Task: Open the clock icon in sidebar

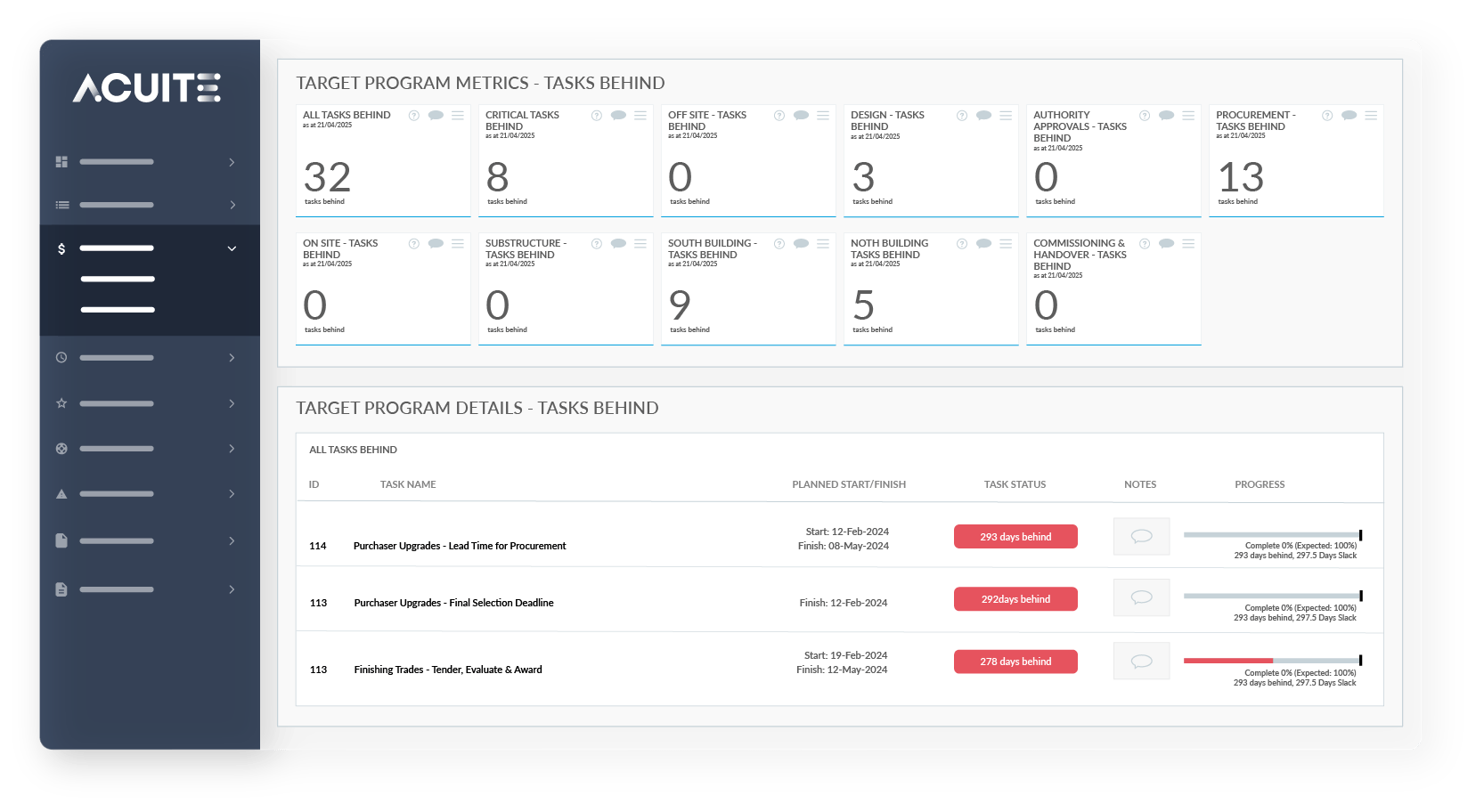Action: 61,358
